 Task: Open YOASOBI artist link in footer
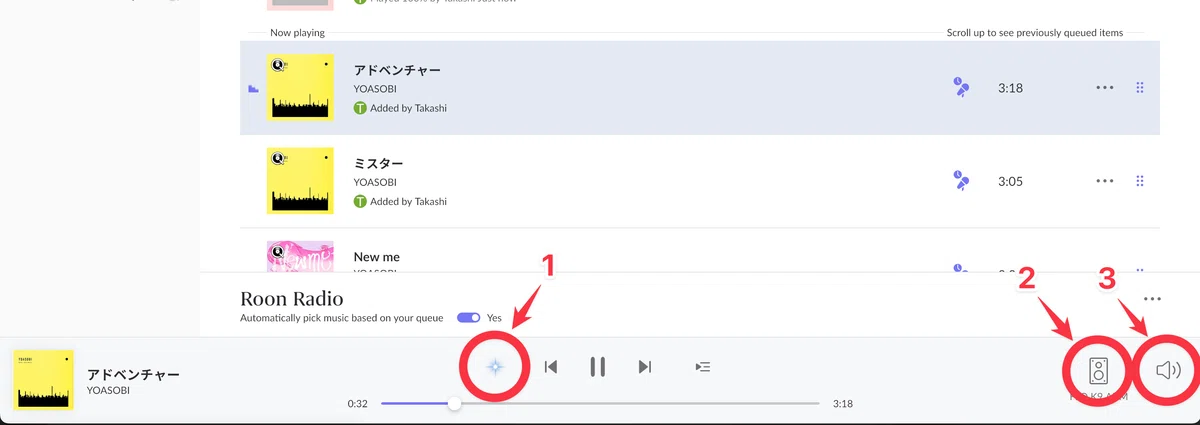tap(108, 390)
